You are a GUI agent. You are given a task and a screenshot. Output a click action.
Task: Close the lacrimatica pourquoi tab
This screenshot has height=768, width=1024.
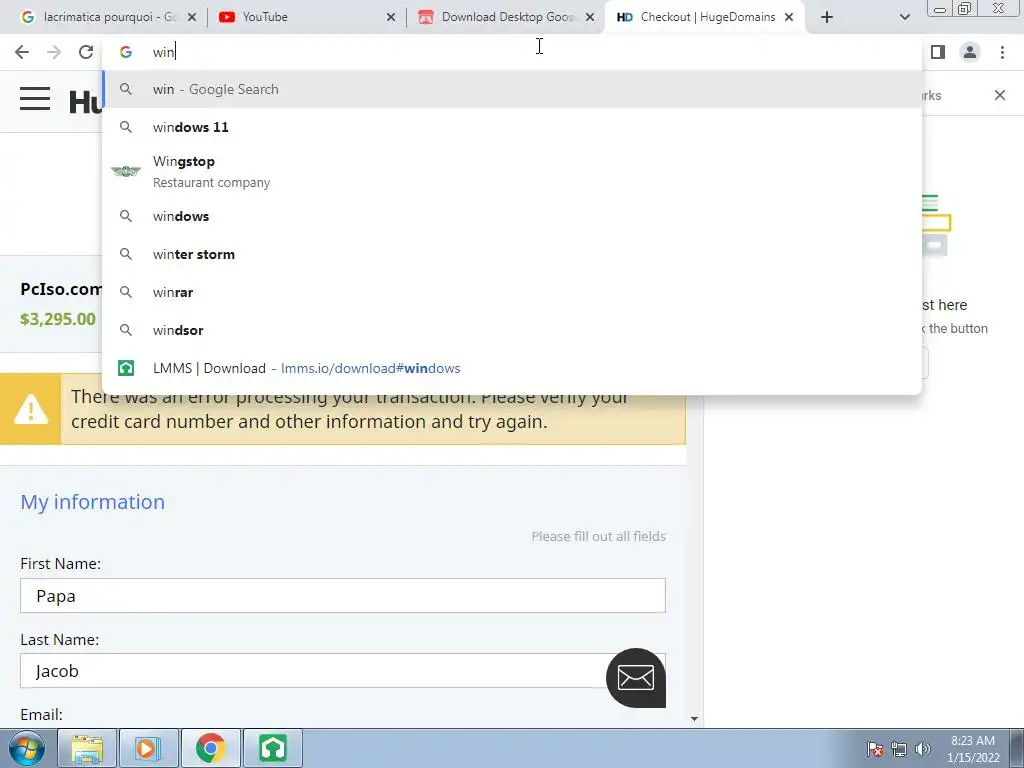192,18
